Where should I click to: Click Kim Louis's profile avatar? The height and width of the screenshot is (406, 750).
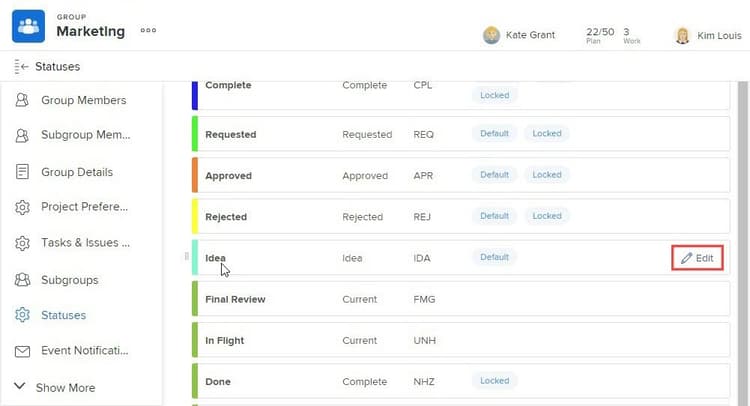[x=683, y=35]
